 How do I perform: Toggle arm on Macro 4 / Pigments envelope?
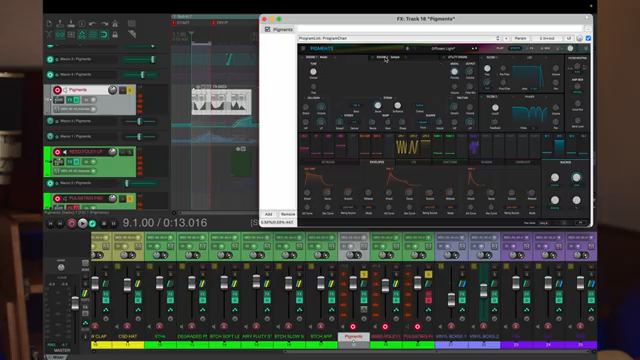50,75
